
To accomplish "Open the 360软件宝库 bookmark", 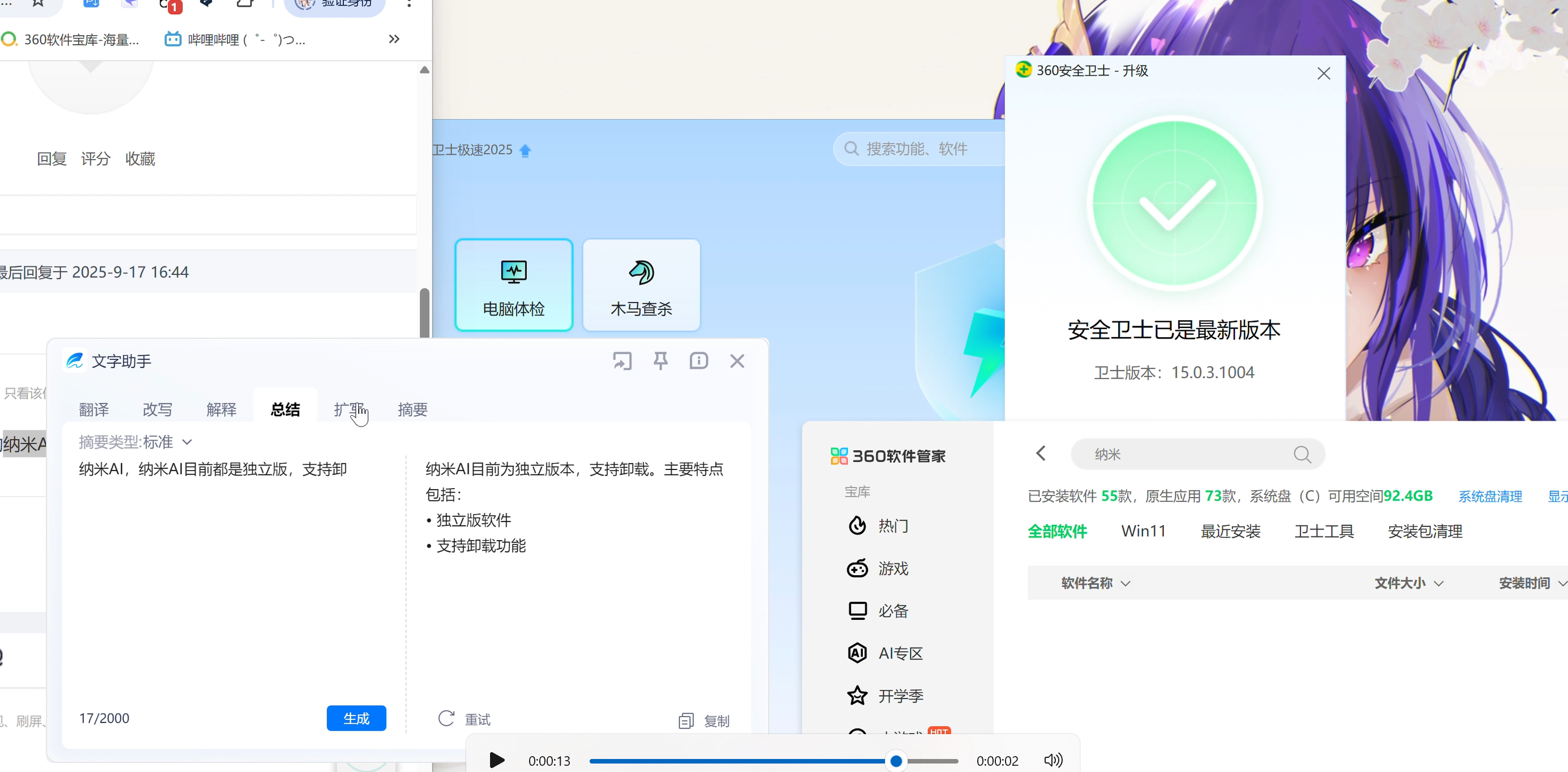I will click(x=71, y=40).
